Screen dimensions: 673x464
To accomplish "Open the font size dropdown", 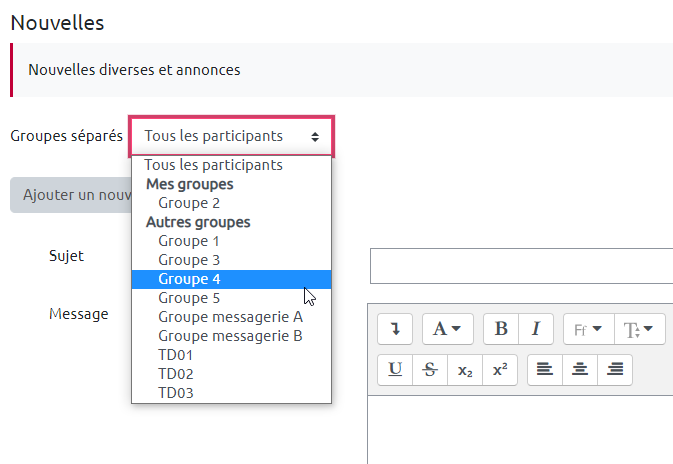I will (x=638, y=329).
